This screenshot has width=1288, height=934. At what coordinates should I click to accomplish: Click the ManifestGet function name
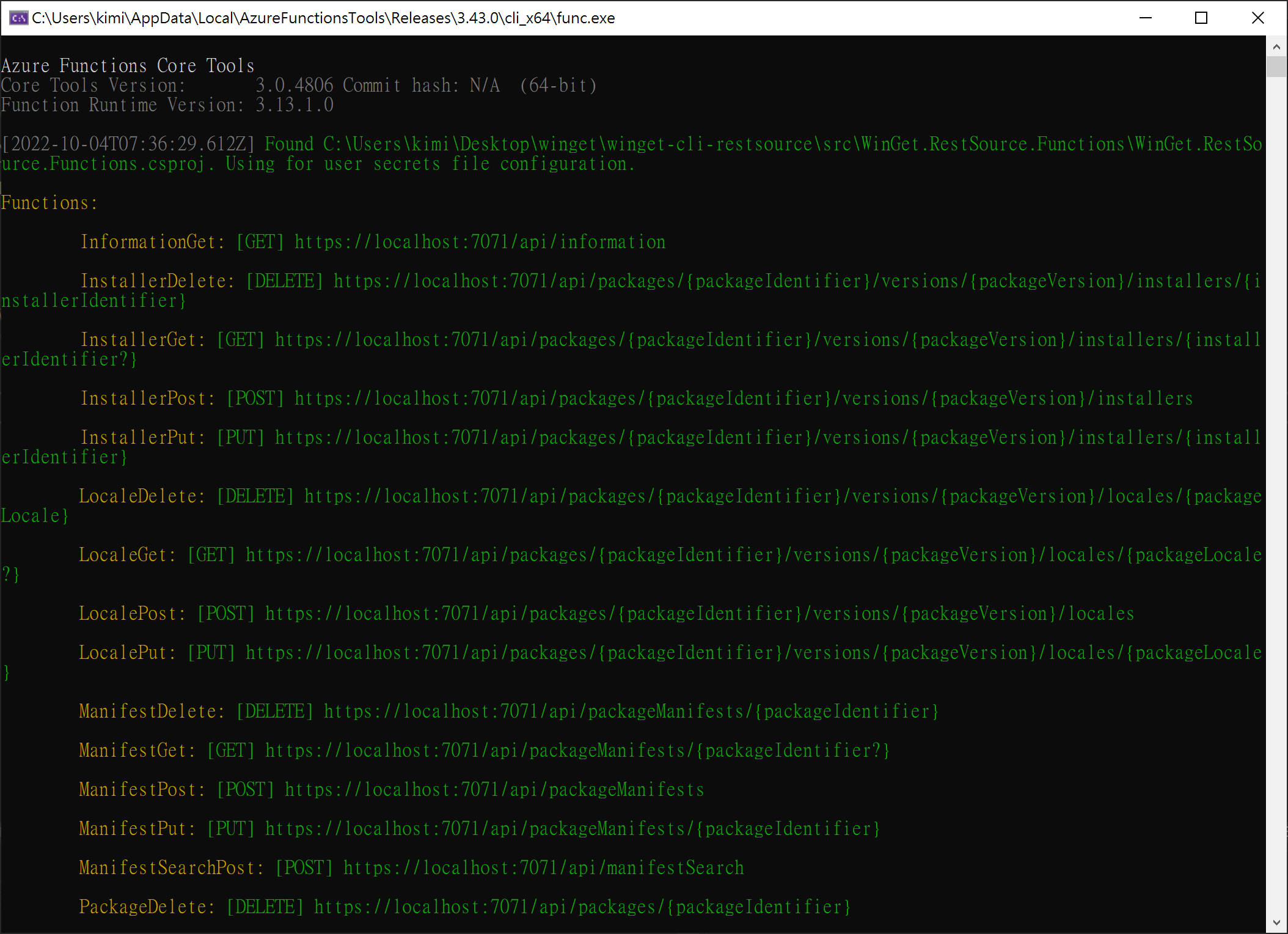click(x=137, y=751)
